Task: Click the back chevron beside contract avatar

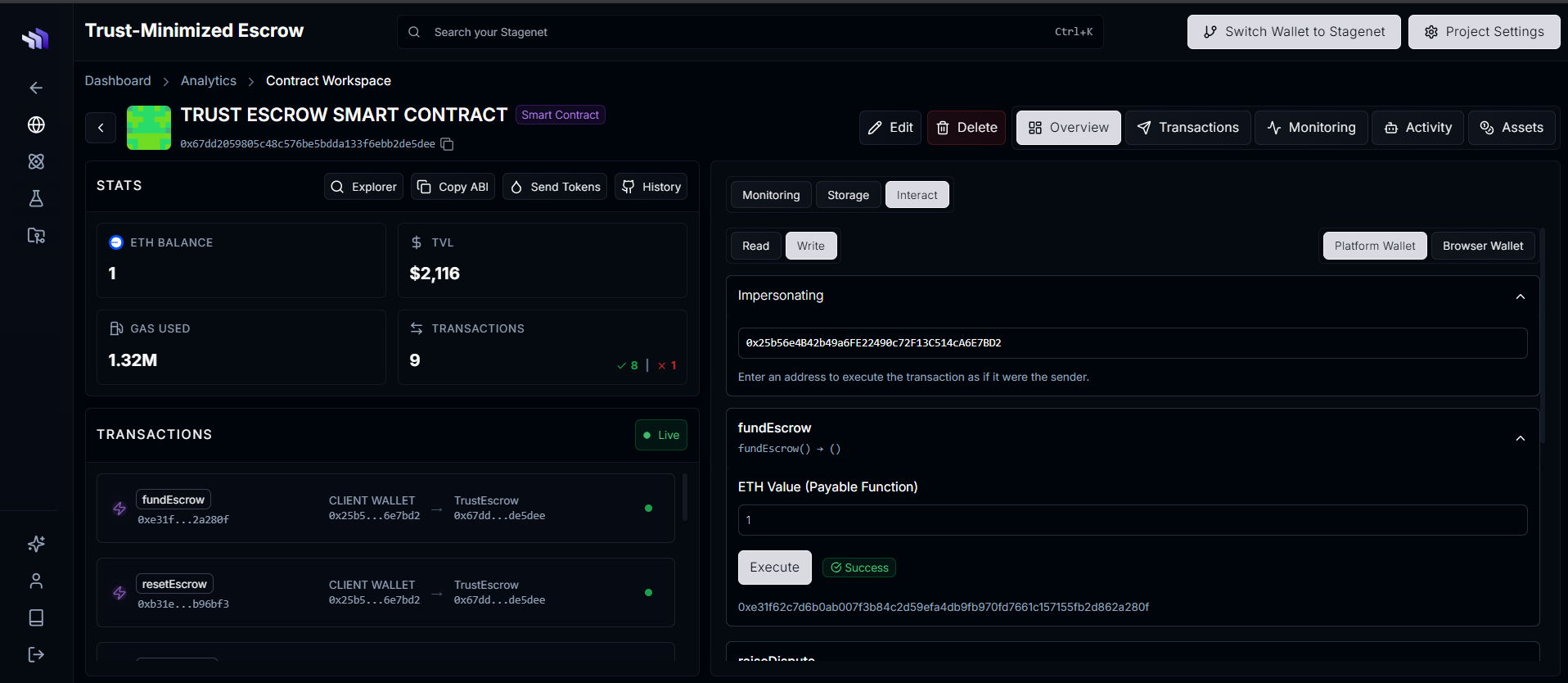Action: (101, 128)
